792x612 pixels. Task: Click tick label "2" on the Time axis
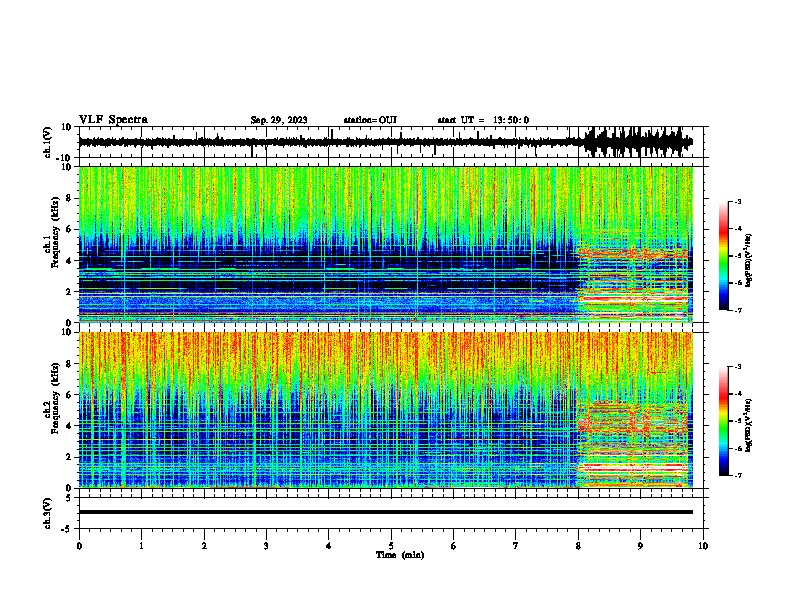[x=204, y=546]
